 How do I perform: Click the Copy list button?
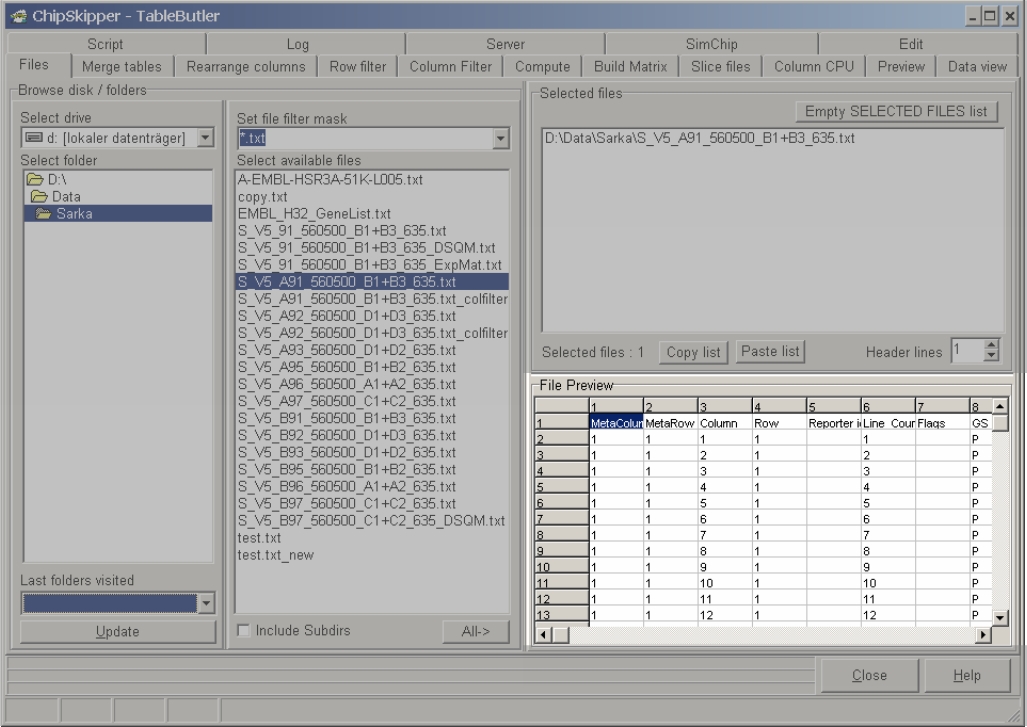click(694, 352)
